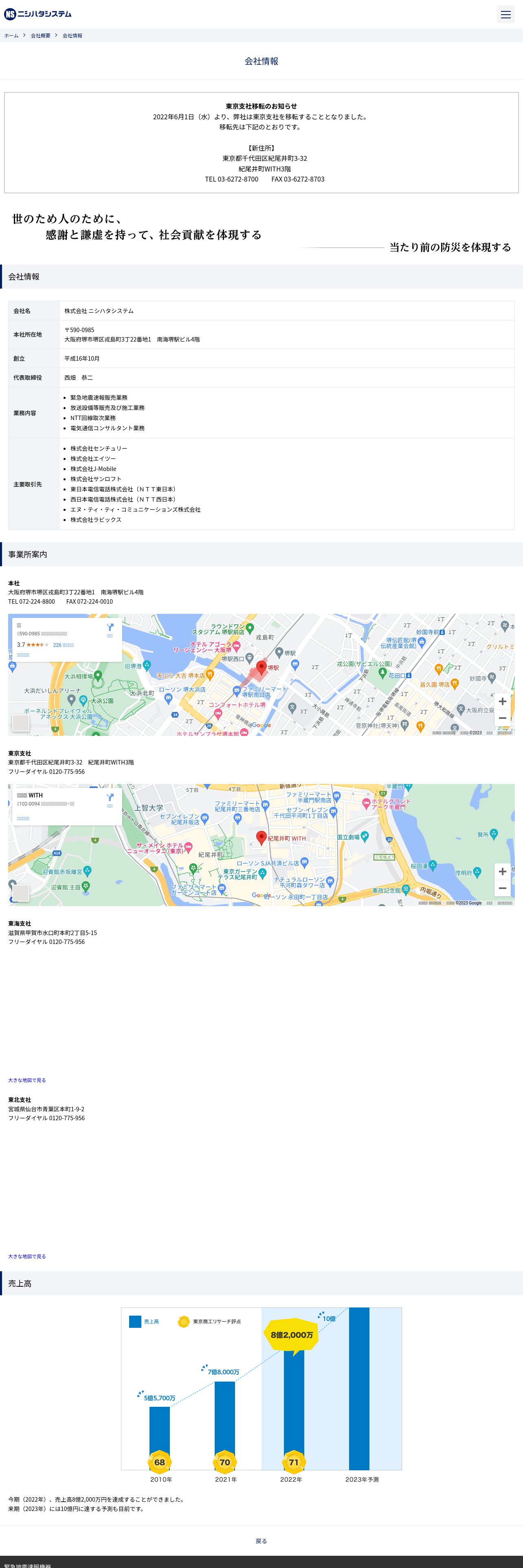
Task: Click ローソン SJA共済ビル店 marker
Action: [304, 863]
